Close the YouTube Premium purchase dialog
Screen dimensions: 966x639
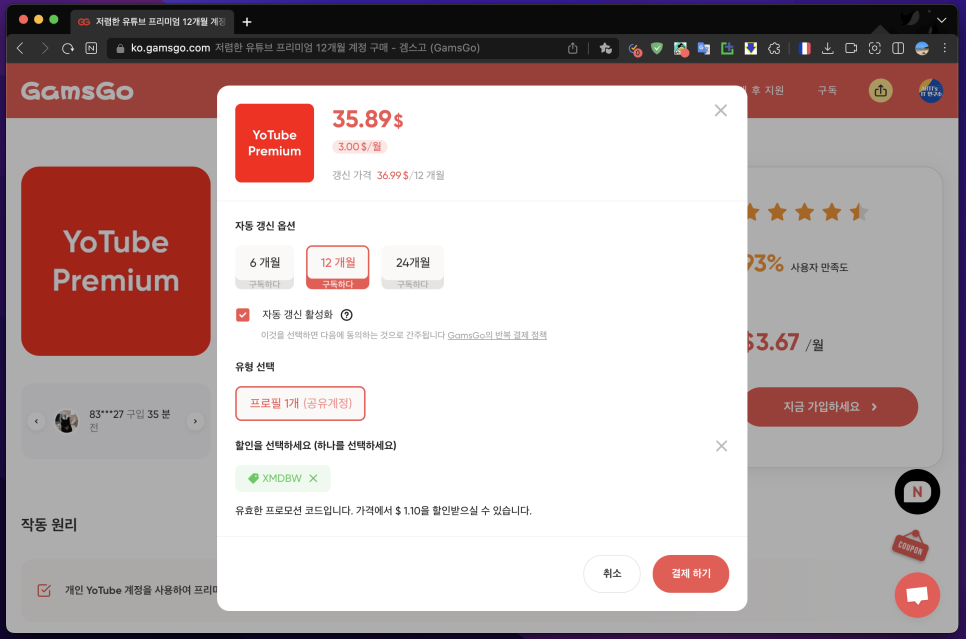click(x=720, y=110)
